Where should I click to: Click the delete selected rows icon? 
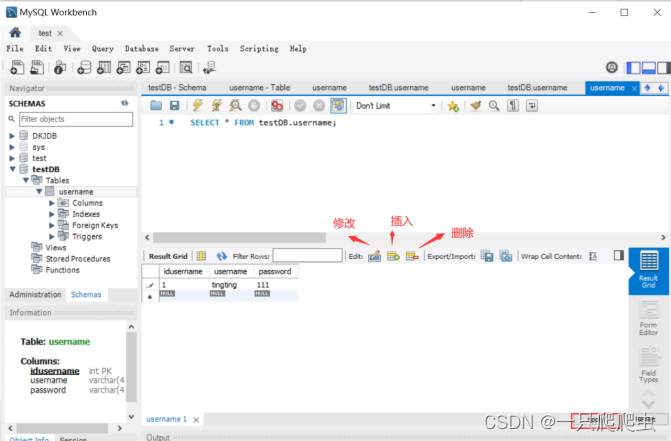[x=412, y=256]
